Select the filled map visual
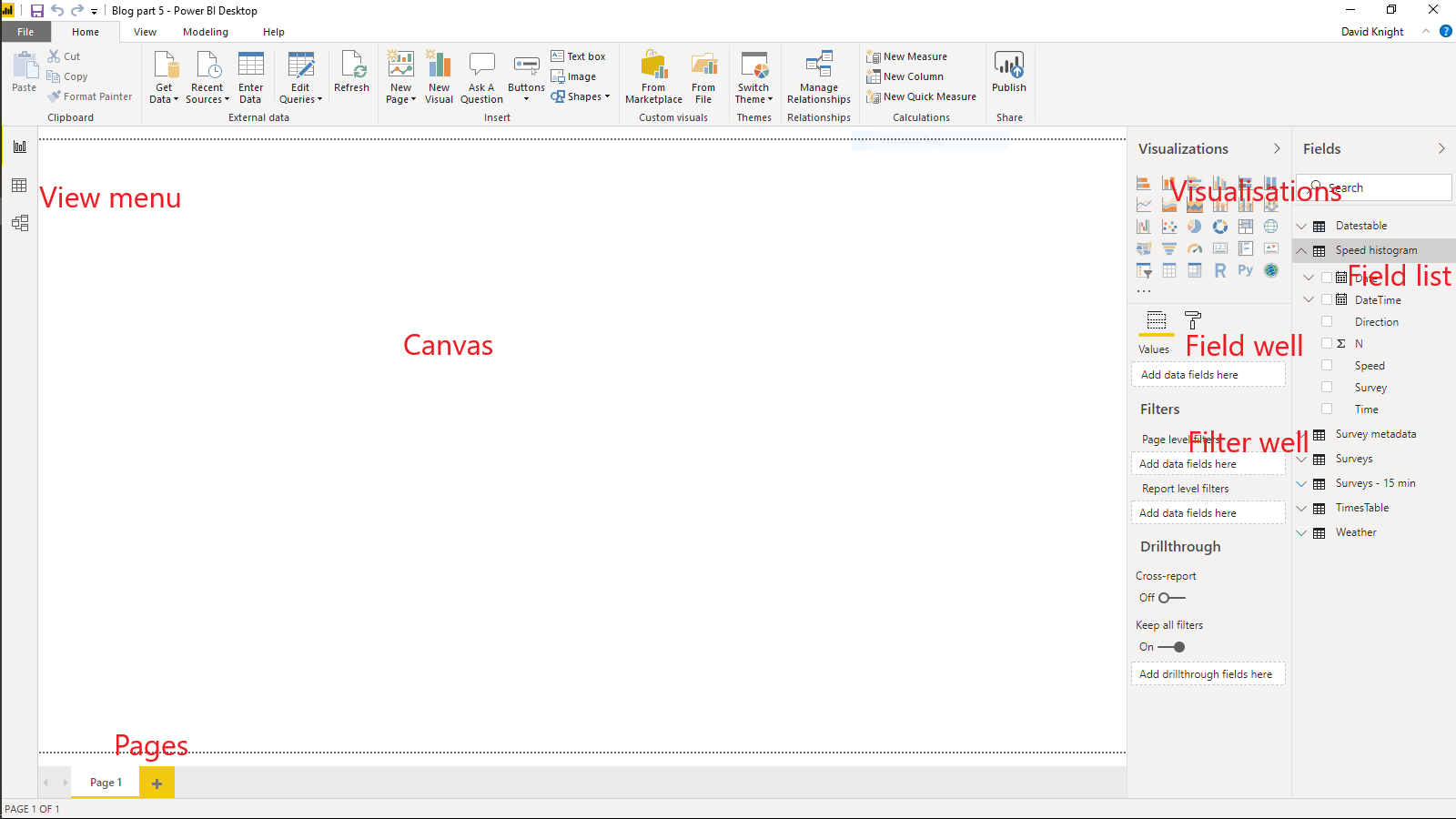This screenshot has height=819, width=1456. (1144, 248)
